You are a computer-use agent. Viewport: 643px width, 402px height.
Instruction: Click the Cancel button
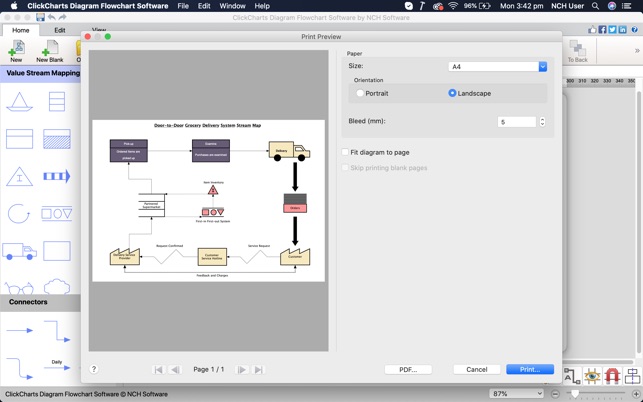[477, 369]
